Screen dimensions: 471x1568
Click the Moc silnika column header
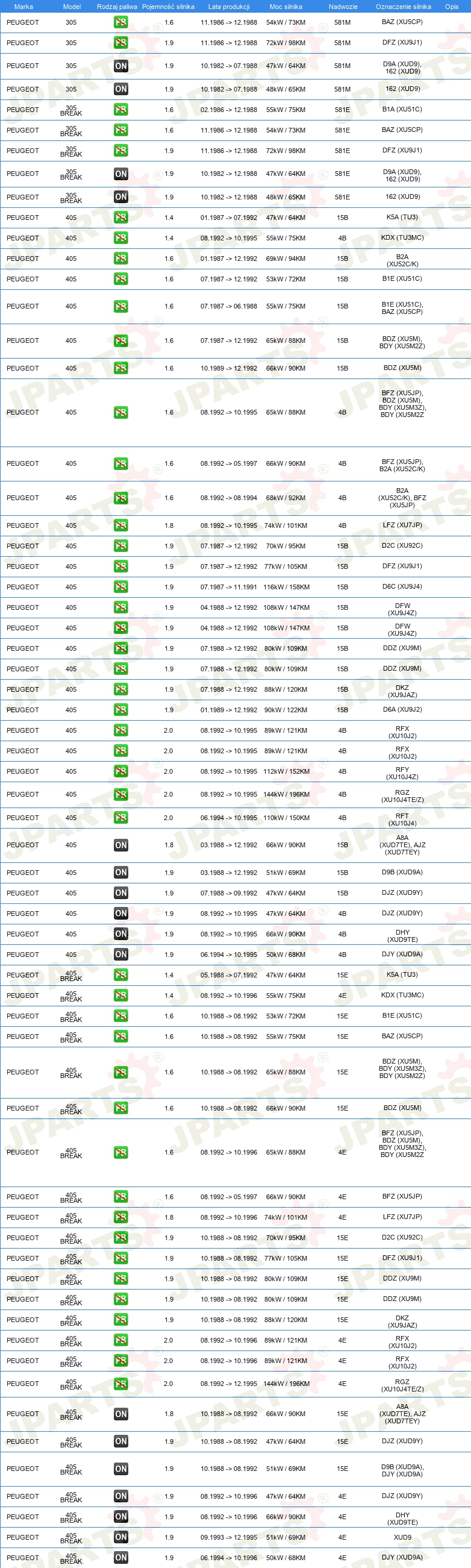[285, 7]
